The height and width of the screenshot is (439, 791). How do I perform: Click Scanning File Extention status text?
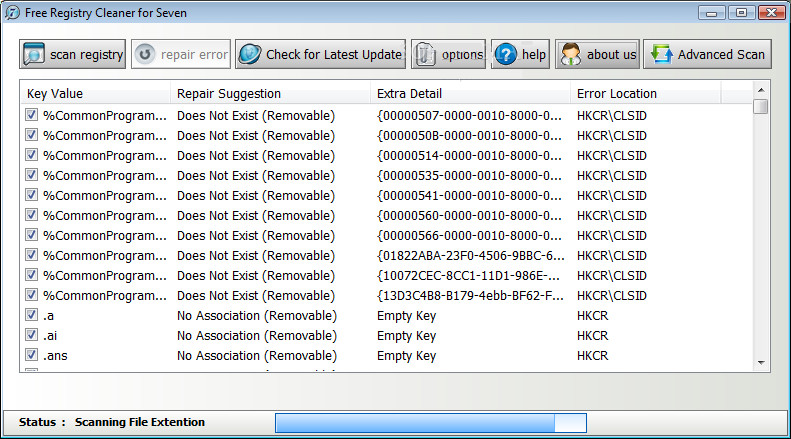[140, 422]
